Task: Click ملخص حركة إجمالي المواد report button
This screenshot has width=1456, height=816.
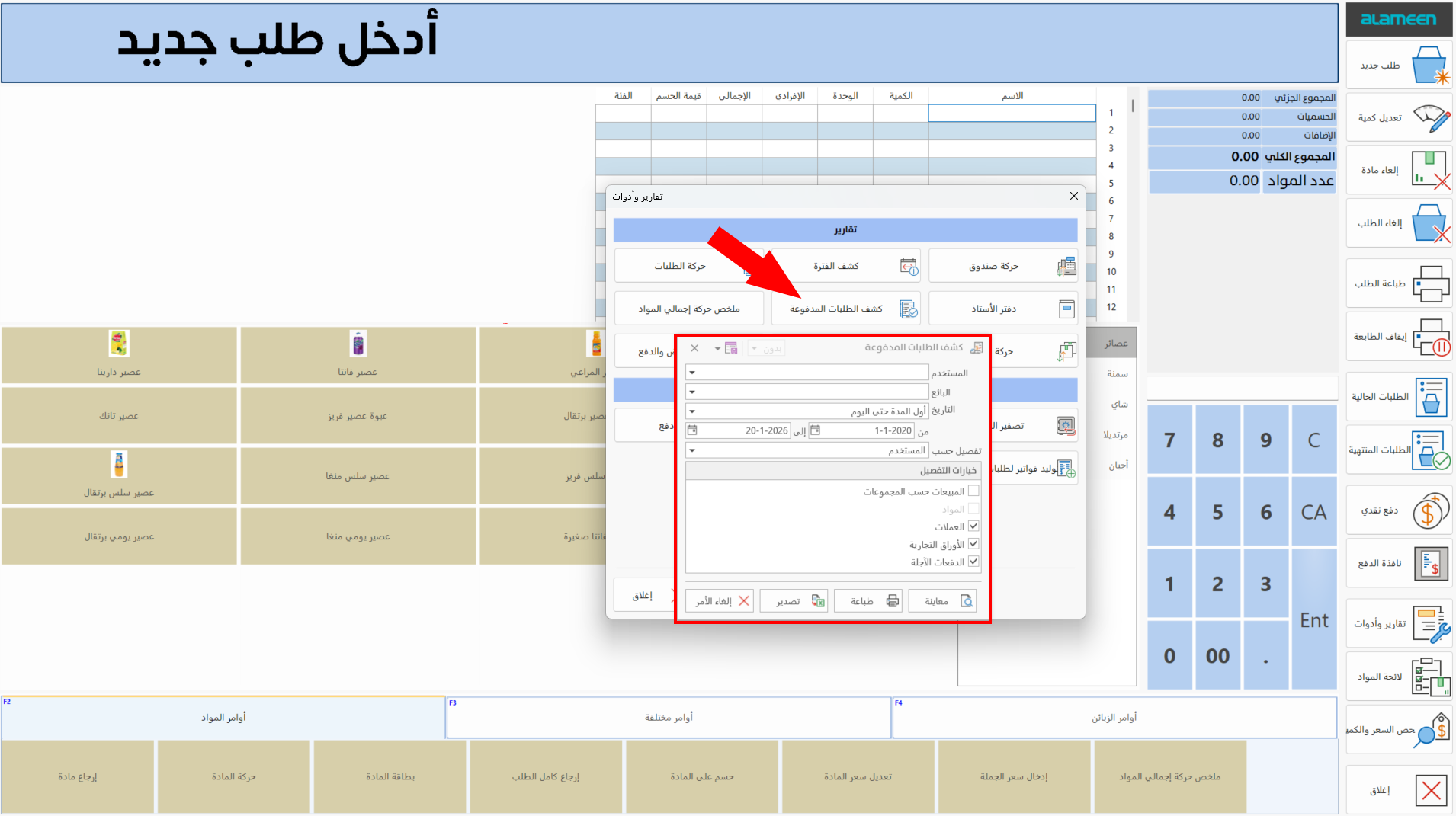Action: tap(689, 309)
